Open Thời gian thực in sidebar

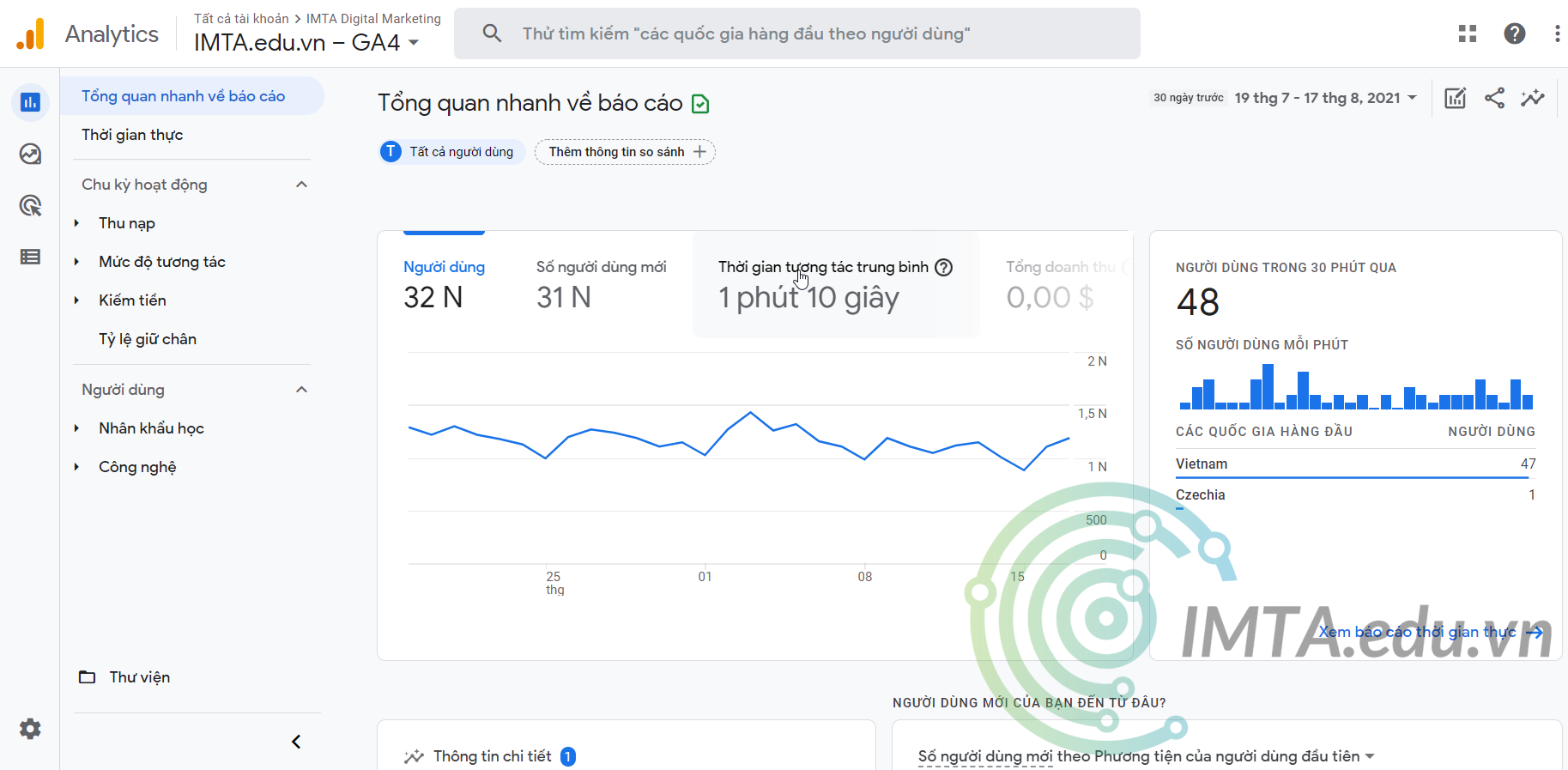click(x=132, y=135)
